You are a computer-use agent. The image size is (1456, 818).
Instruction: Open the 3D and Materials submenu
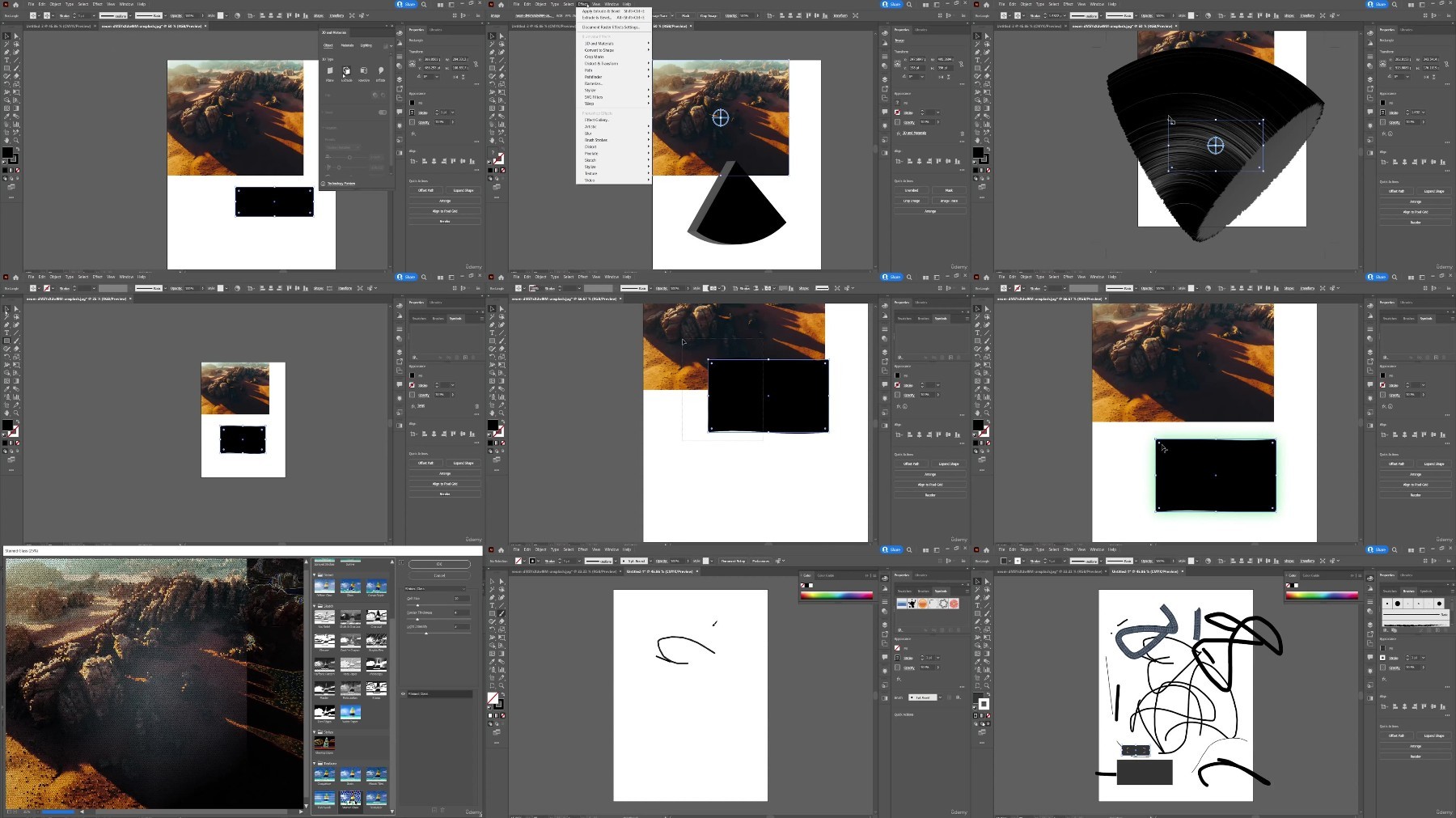(599, 44)
